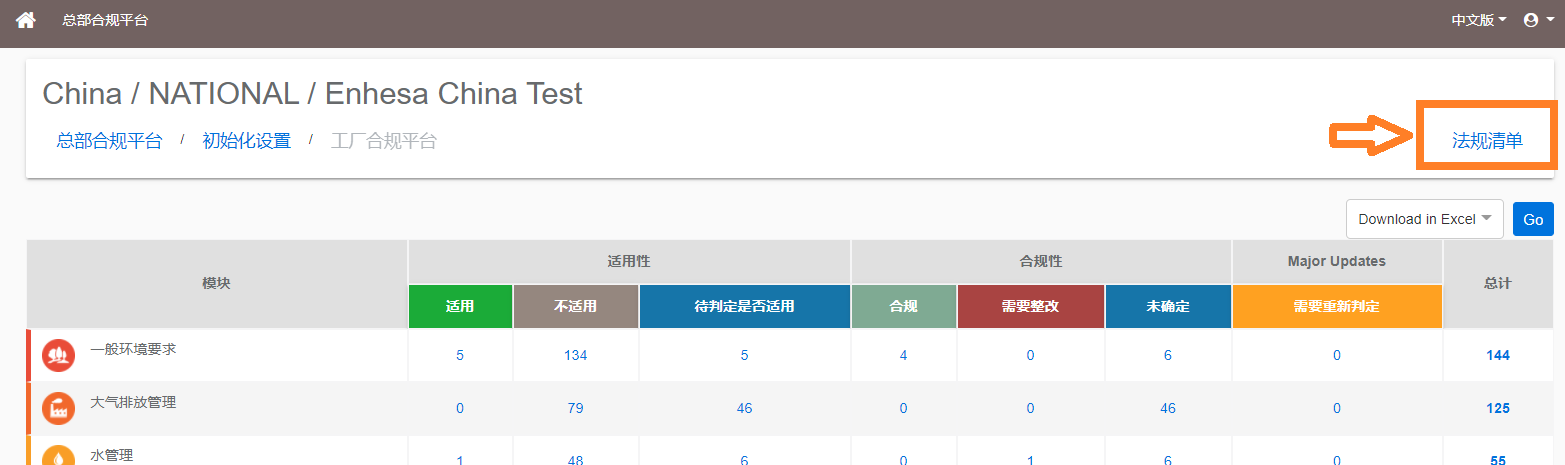Image resolution: width=1565 pixels, height=465 pixels.
Task: Open 初始化设置 breadcrumb link
Action: pos(246,141)
